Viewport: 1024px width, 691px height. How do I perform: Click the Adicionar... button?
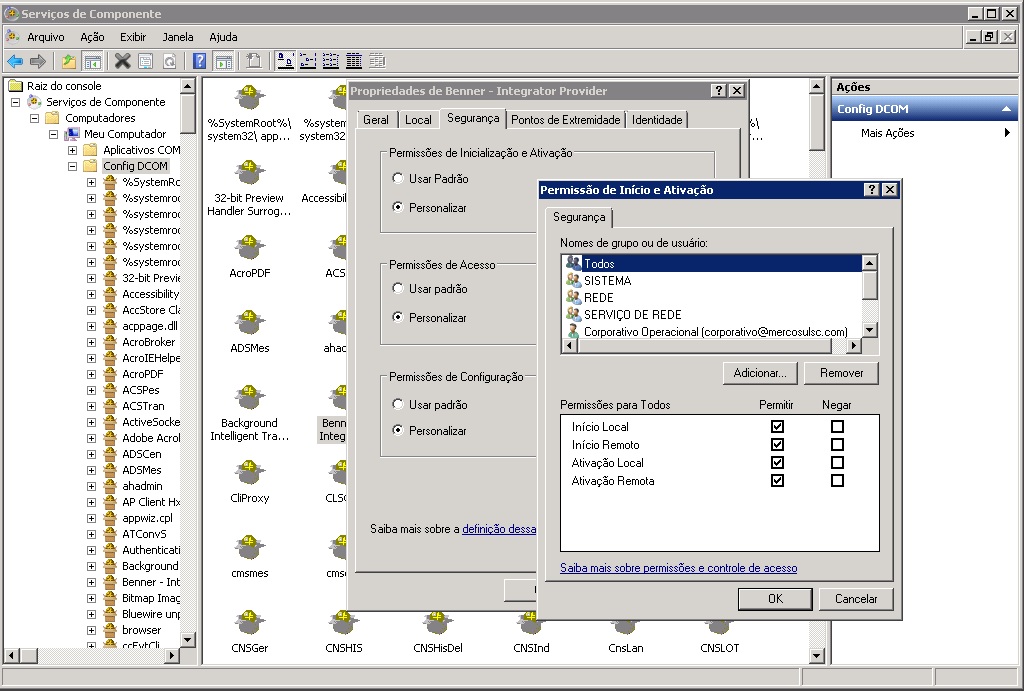coord(759,373)
